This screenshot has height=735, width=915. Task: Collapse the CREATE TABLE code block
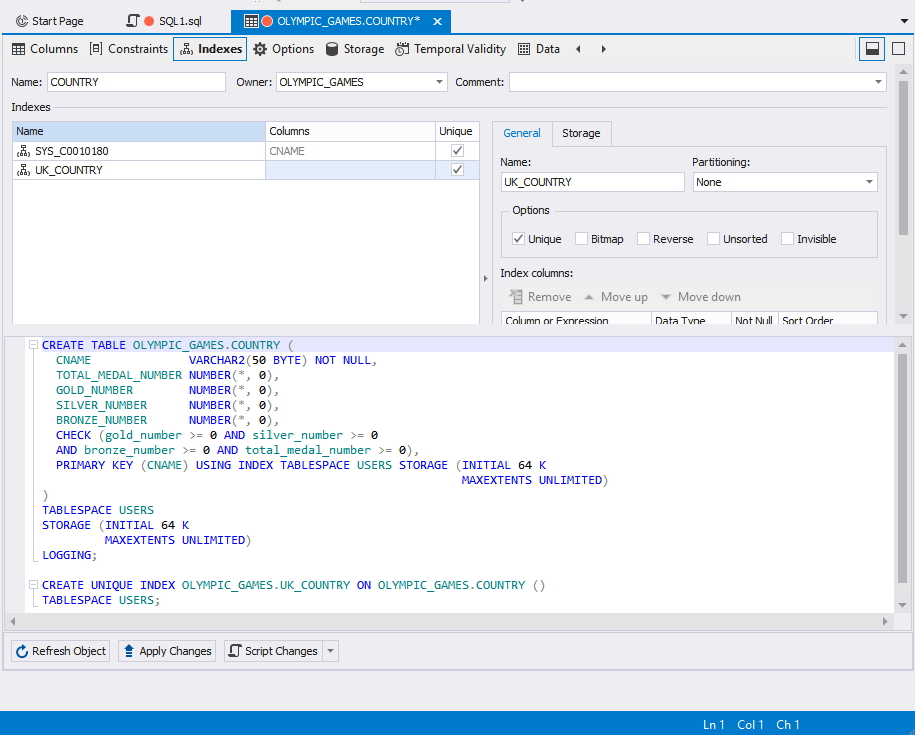tap(33, 344)
